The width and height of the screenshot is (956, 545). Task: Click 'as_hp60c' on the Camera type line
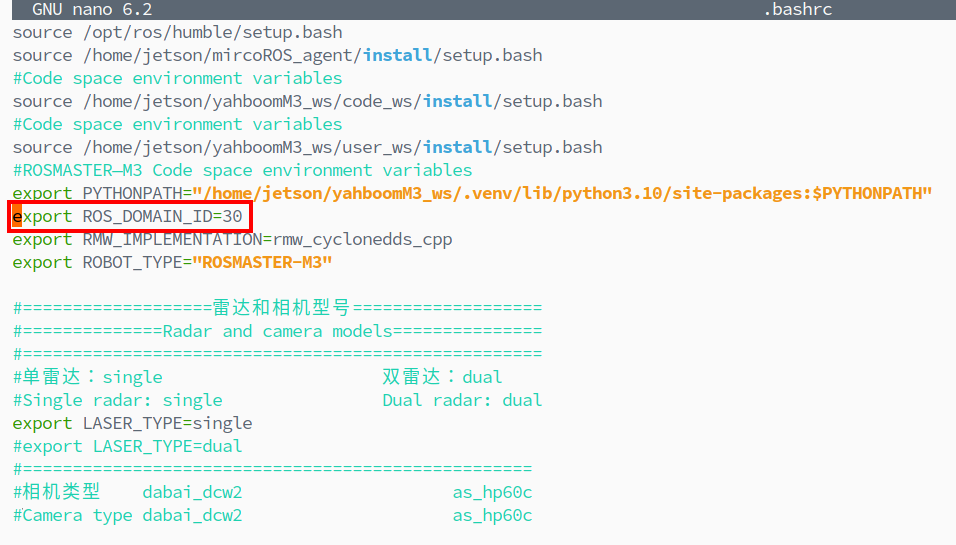click(x=492, y=516)
